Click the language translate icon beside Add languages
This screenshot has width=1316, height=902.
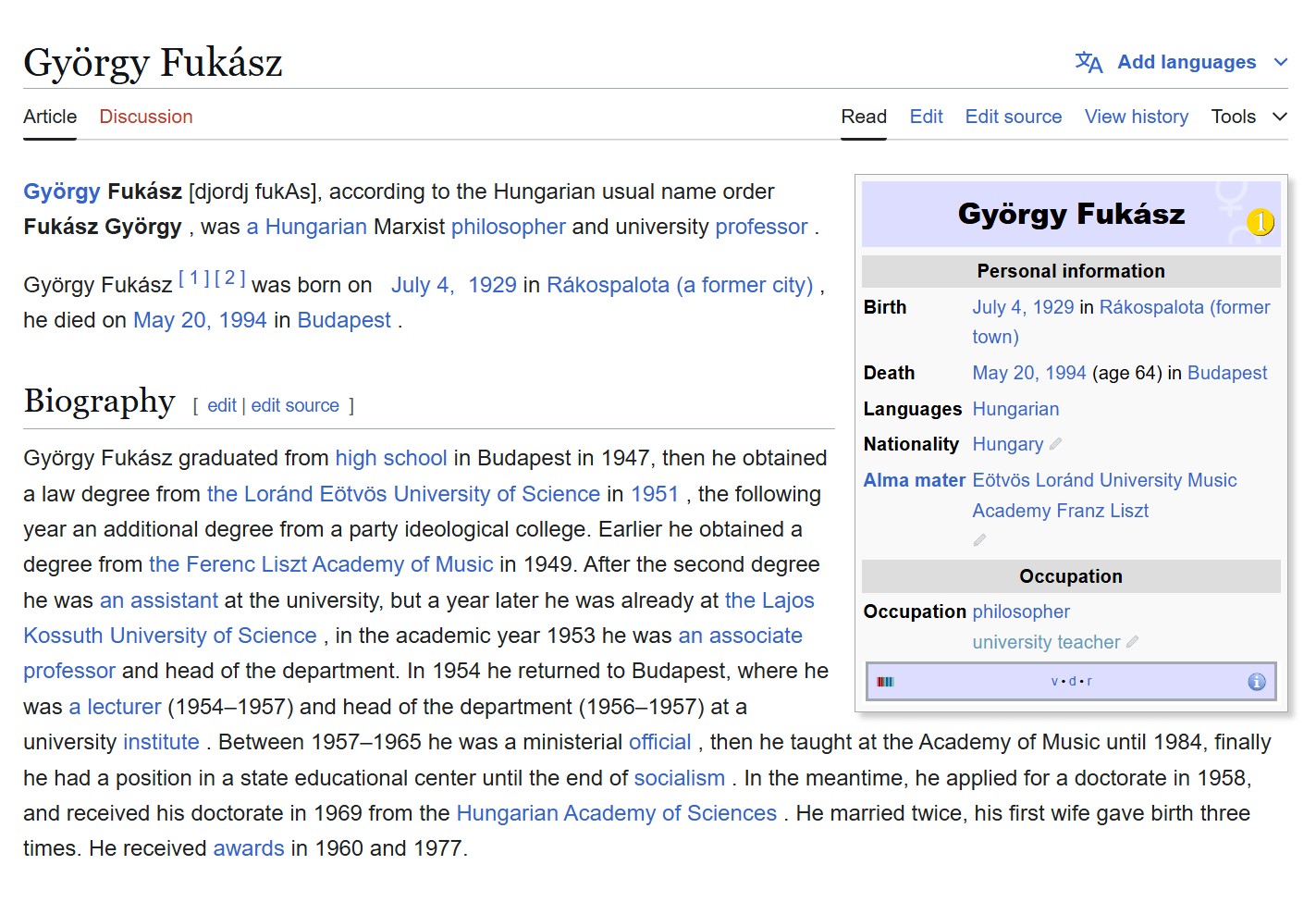[1088, 62]
